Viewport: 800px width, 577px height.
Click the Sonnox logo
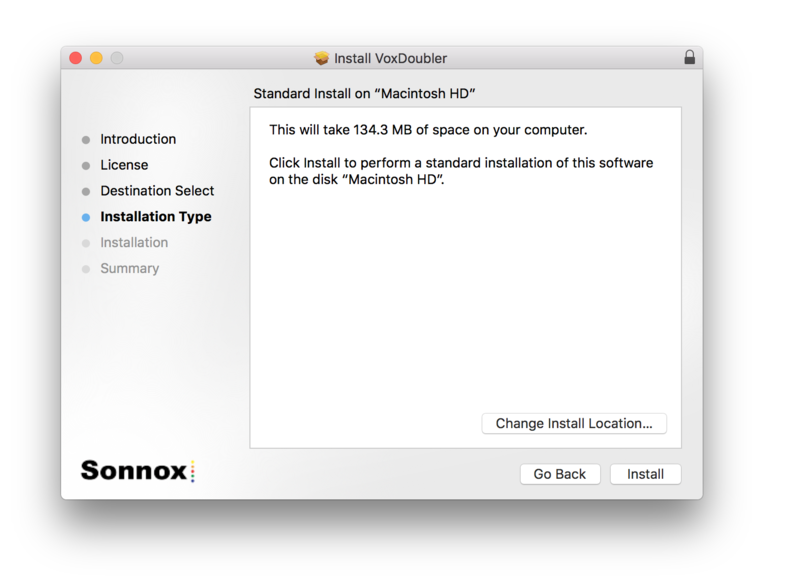pos(138,470)
